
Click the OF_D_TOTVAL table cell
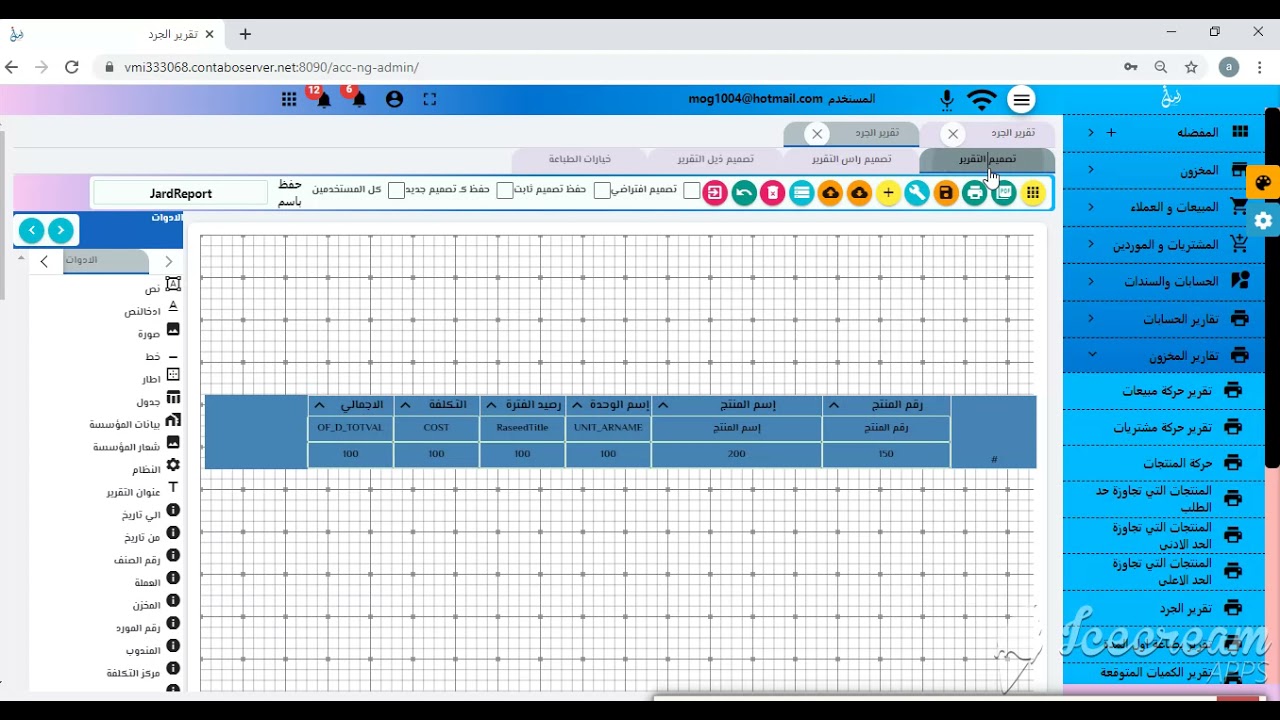pos(350,427)
